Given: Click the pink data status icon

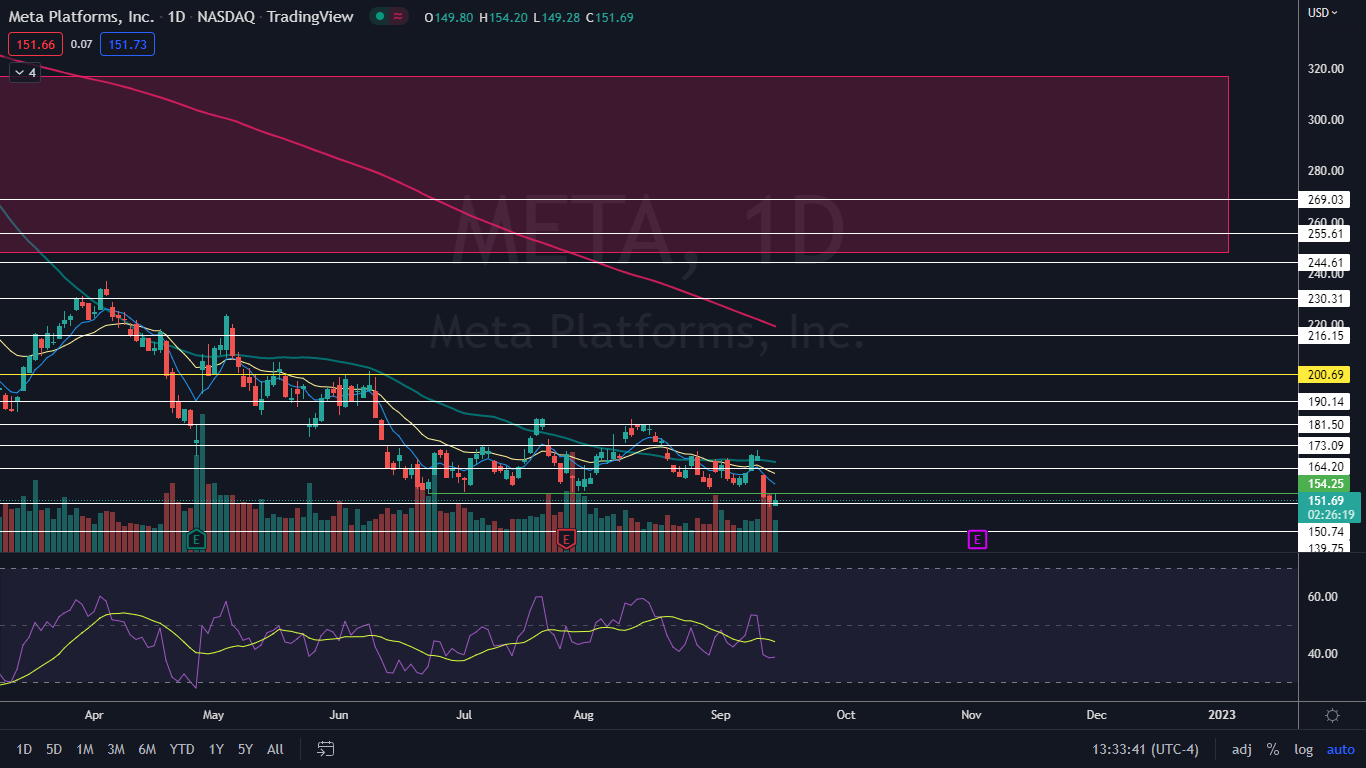Looking at the screenshot, I should (399, 17).
